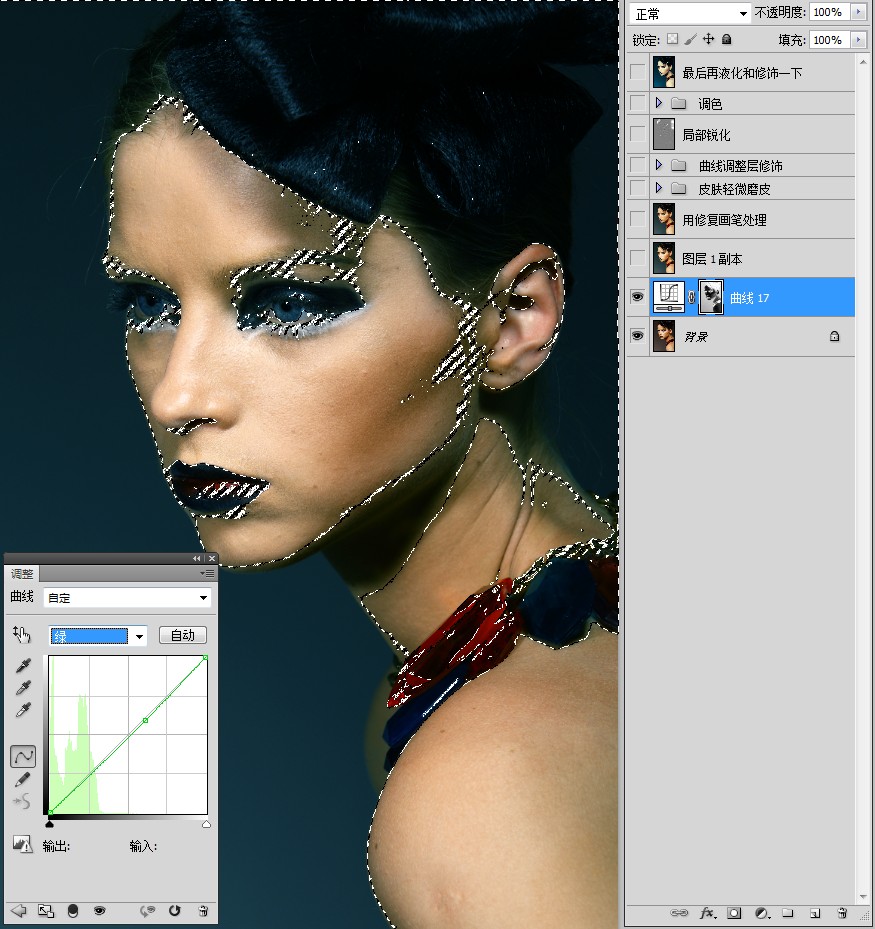Viewport: 875px width, 929px height.
Task: Open the Adjustments panel options menu
Action: (207, 574)
